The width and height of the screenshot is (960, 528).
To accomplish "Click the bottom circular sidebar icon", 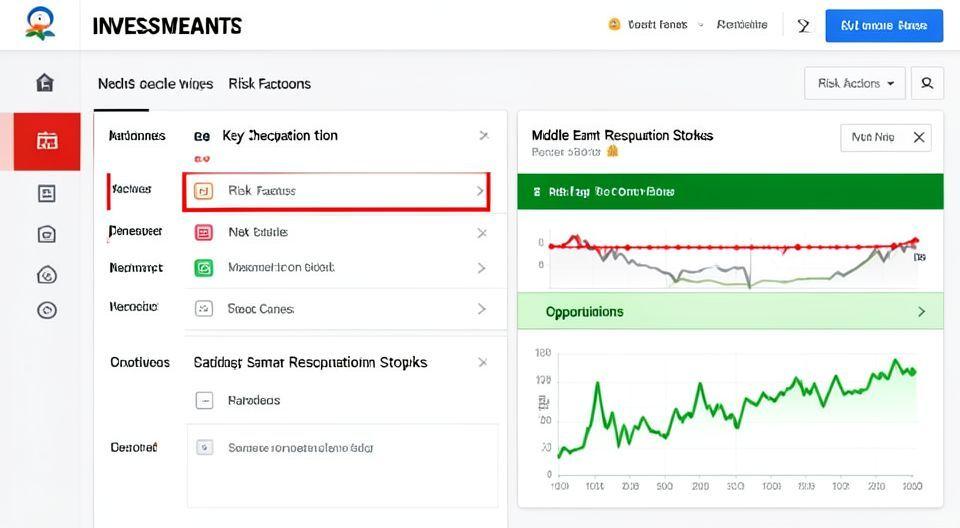I will click(46, 310).
